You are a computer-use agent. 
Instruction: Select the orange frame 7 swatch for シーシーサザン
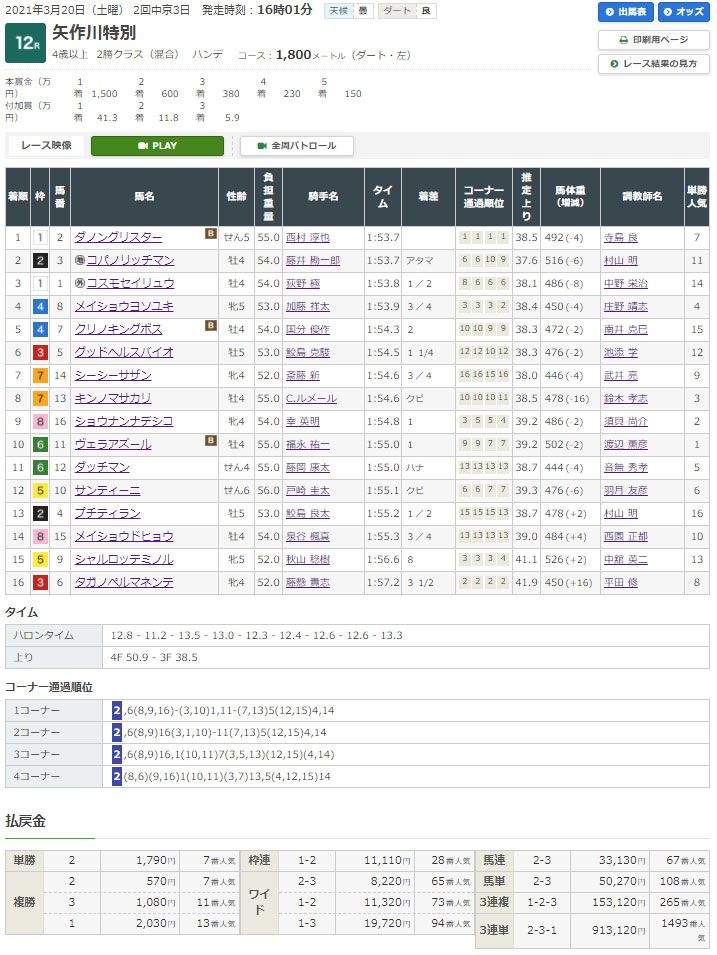pyautogui.click(x=41, y=375)
